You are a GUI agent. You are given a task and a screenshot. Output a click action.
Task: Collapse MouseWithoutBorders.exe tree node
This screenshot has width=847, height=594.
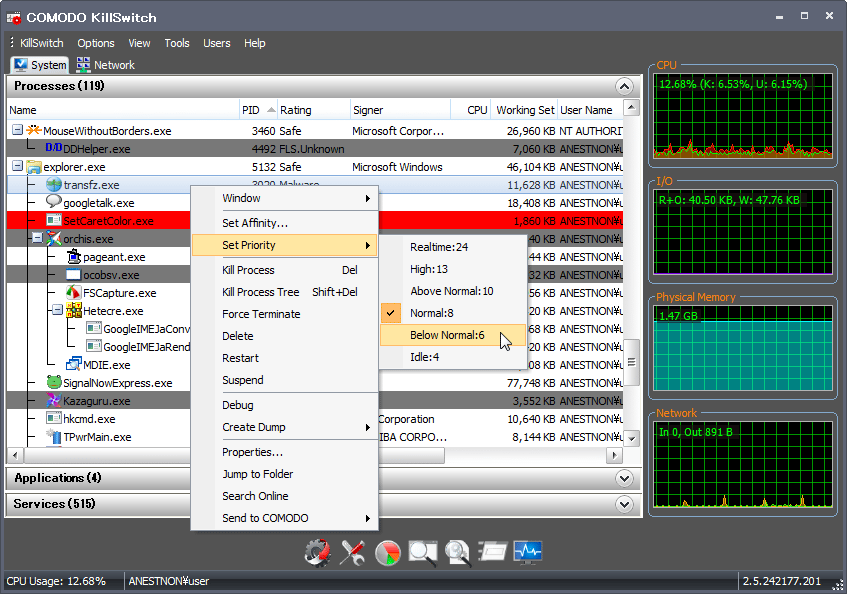17,130
